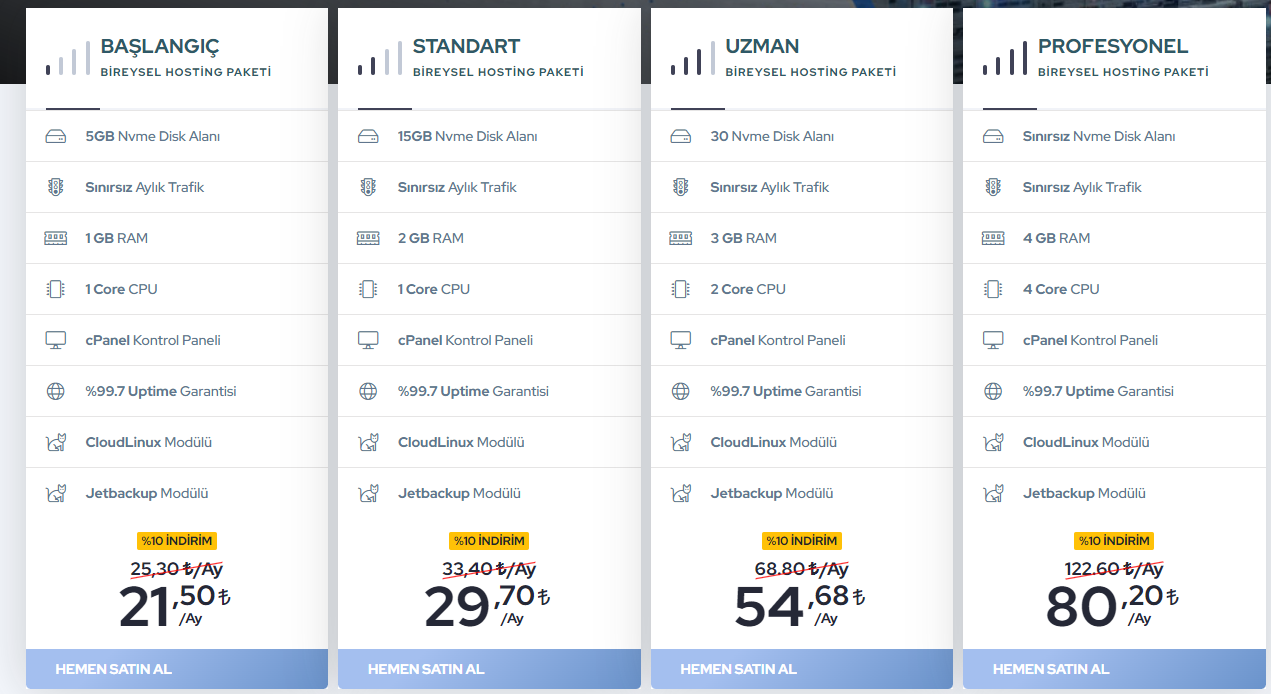1271x694 pixels.
Task: Click the %10 İNDİRİM badge on PROFESYONEL
Action: pos(1114,541)
